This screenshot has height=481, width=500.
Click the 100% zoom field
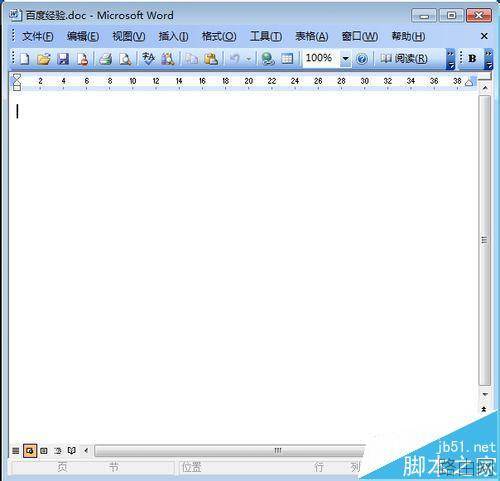point(321,58)
